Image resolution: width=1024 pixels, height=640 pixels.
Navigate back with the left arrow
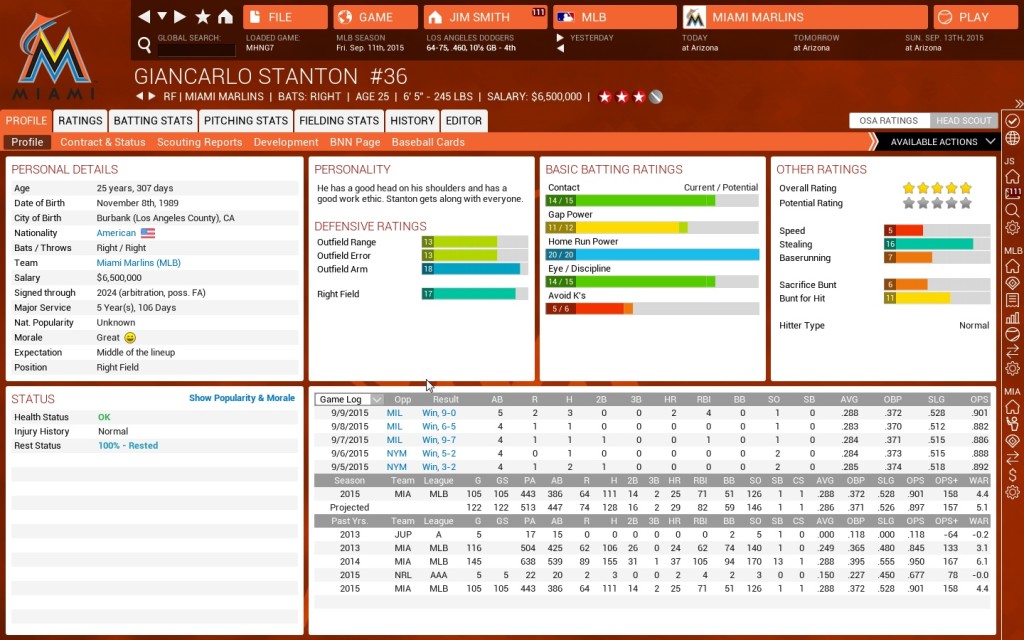point(144,17)
